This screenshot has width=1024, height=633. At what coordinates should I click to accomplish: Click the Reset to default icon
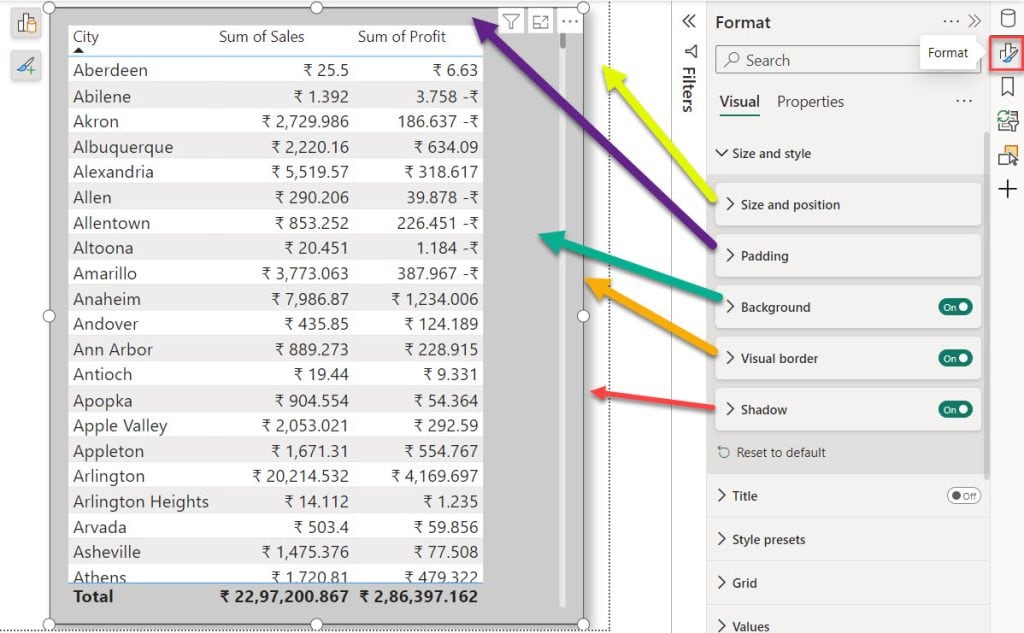point(723,452)
